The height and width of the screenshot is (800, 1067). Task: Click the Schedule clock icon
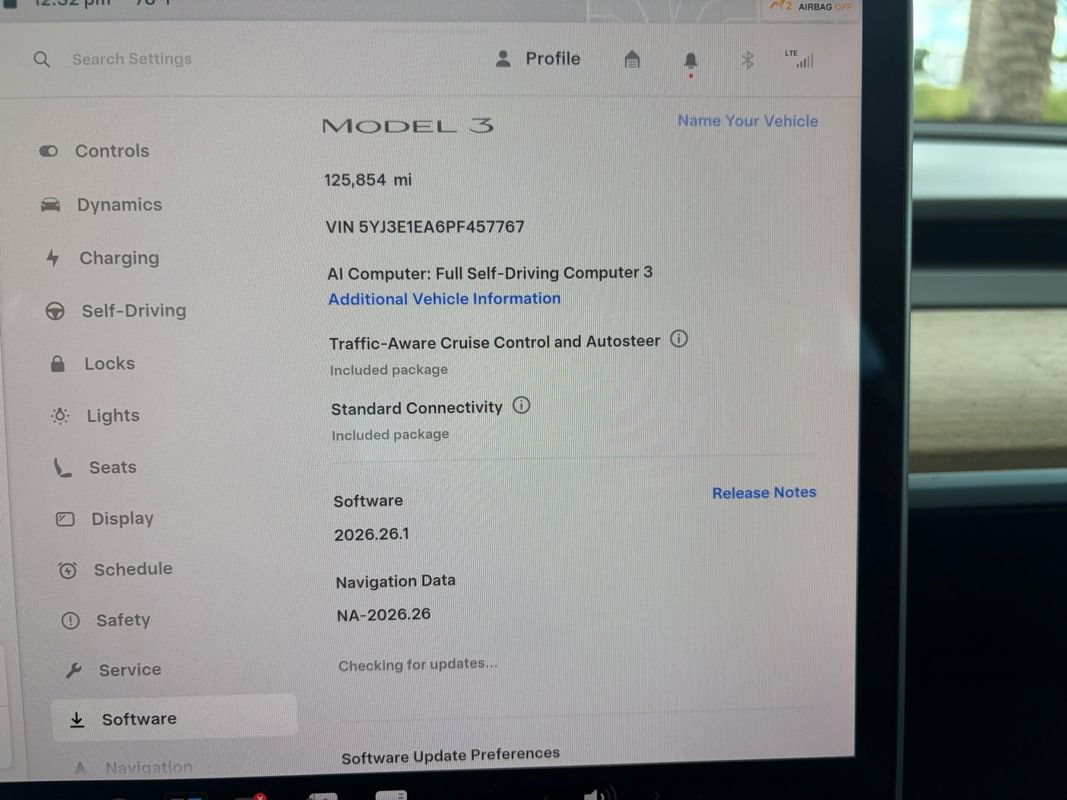click(x=67, y=570)
